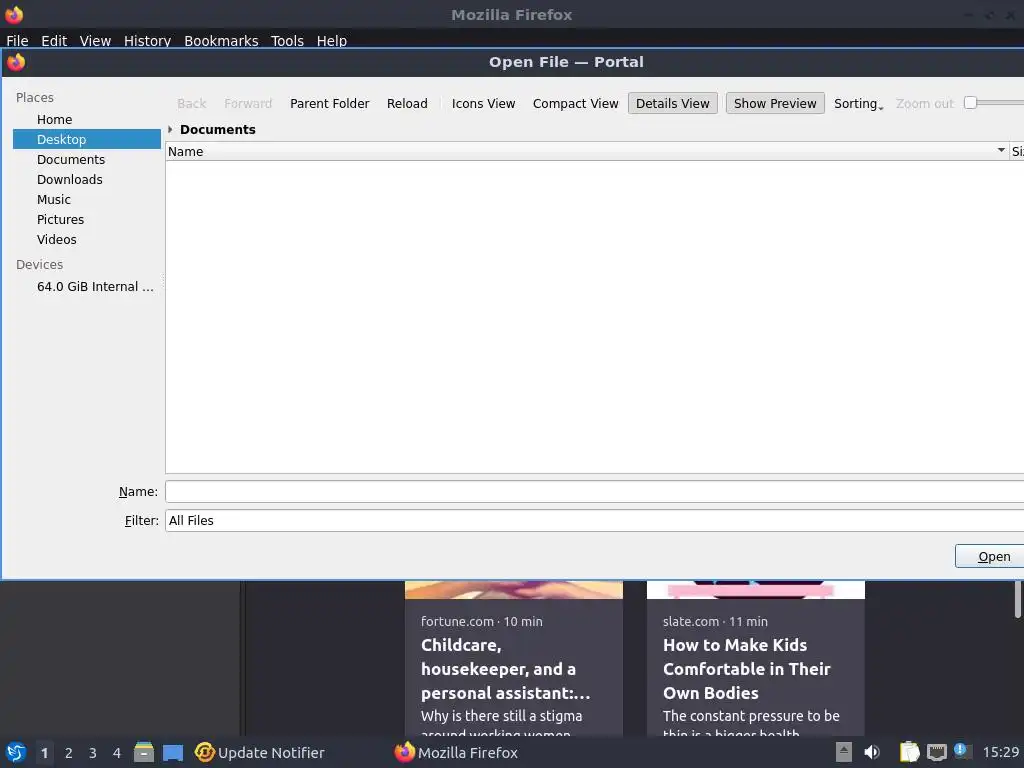Switch to workspace 3 in the taskbar
Screen dimensions: 1024x768
point(93,752)
